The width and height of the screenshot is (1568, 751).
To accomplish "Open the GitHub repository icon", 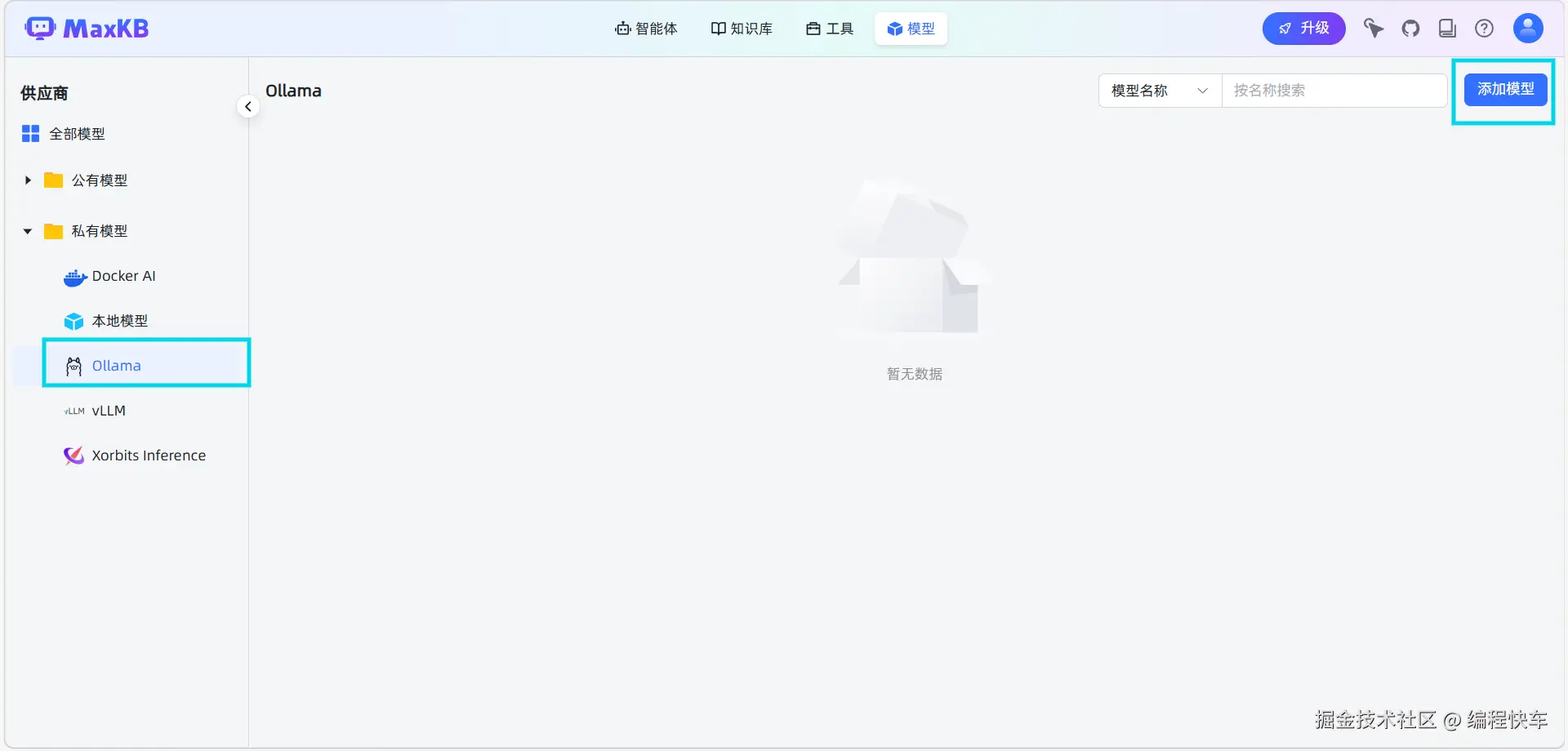I will pos(1410,29).
